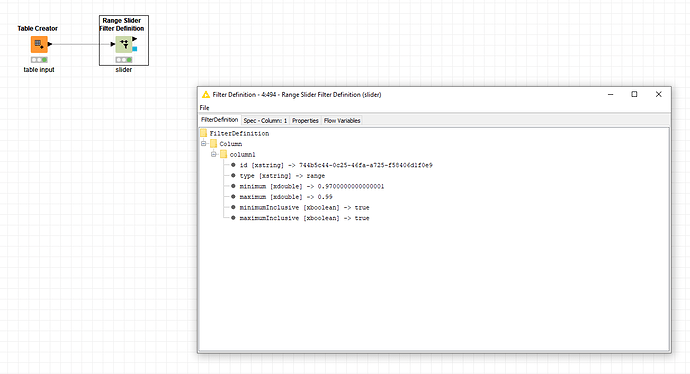690x374 pixels.
Task: Select the maximum [xdouble] 0.99 entry
Action: point(286,197)
